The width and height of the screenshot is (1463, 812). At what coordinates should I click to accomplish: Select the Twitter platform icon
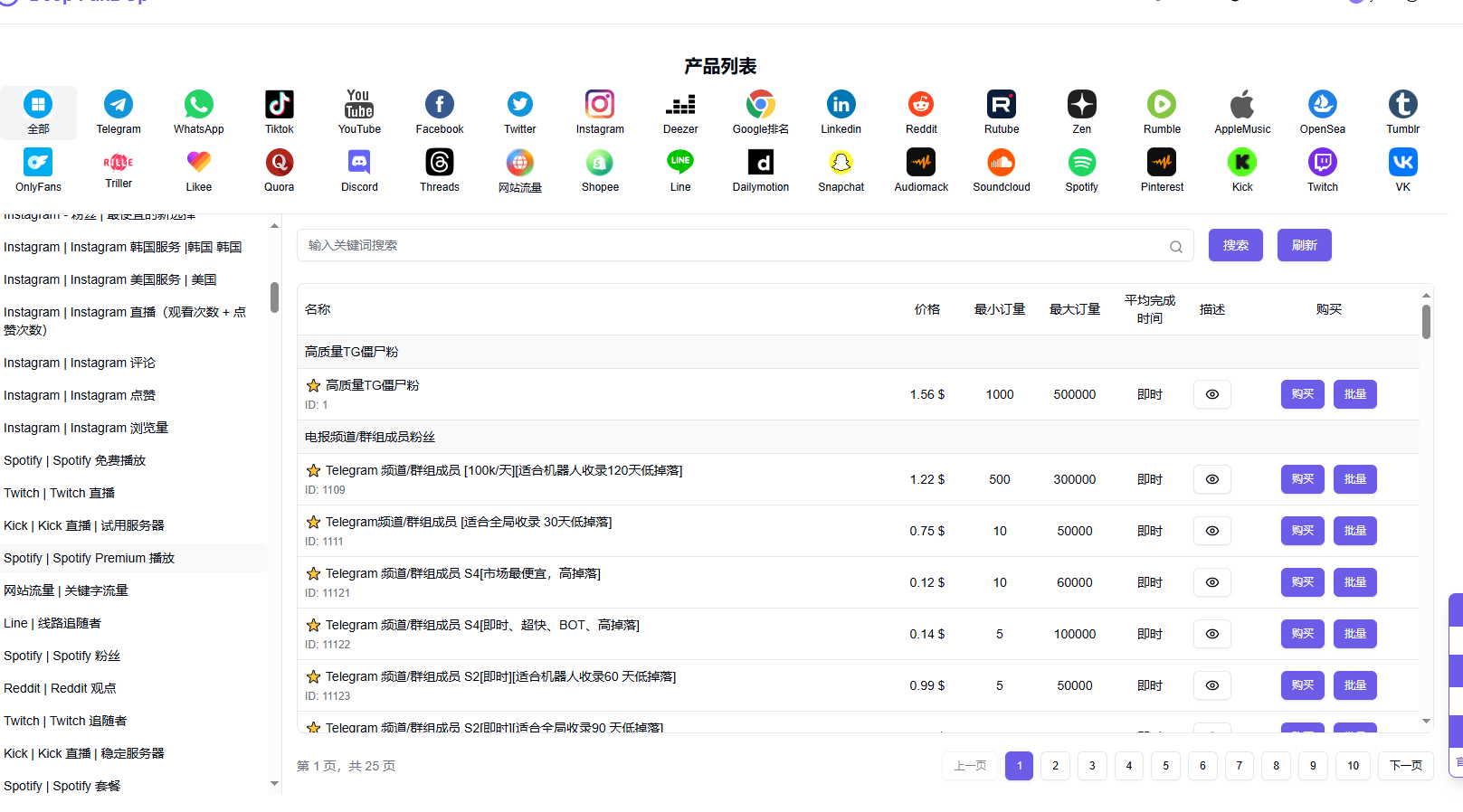[x=520, y=104]
